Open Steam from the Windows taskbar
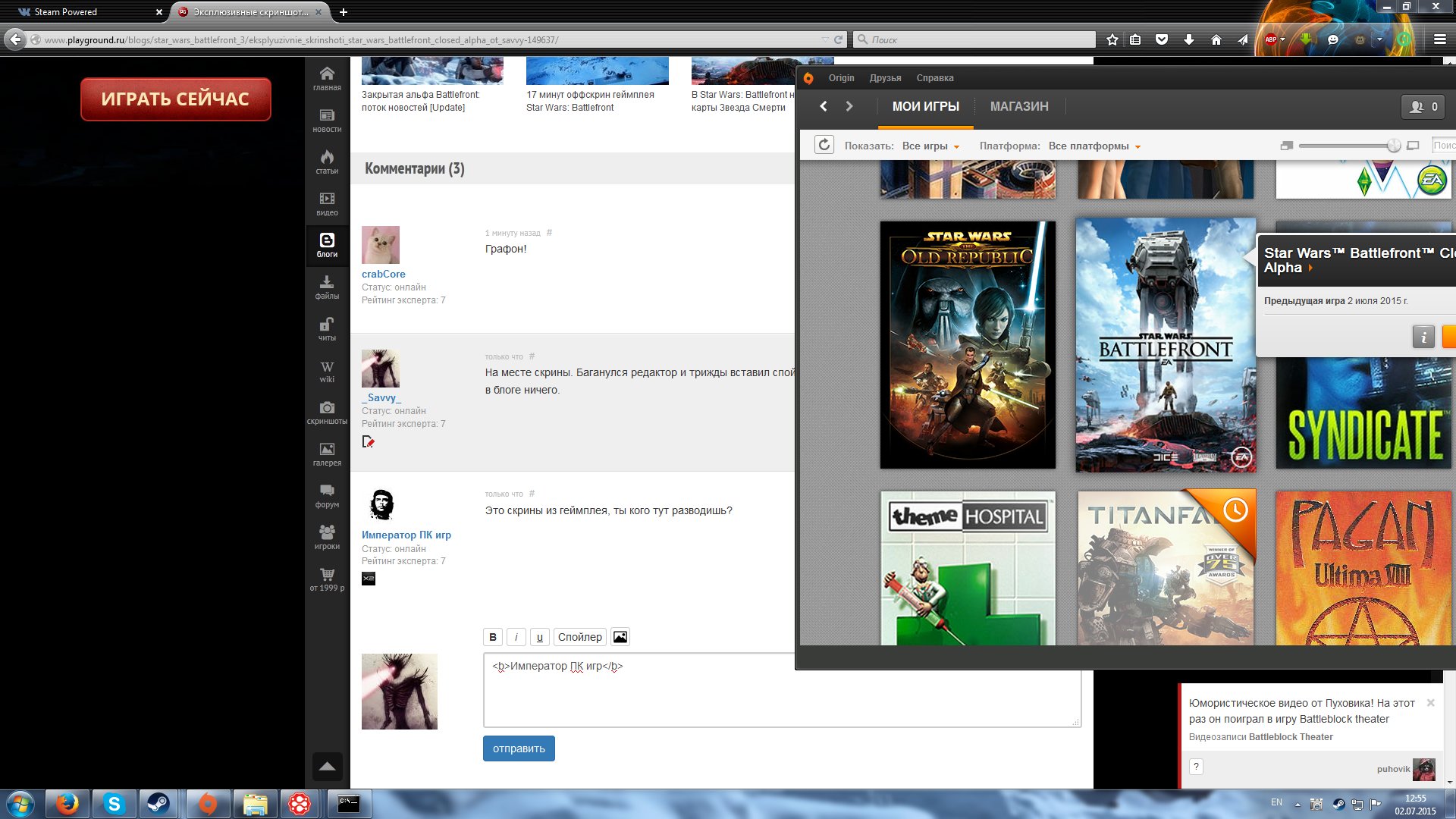Image resolution: width=1456 pixels, height=819 pixels. (x=158, y=804)
